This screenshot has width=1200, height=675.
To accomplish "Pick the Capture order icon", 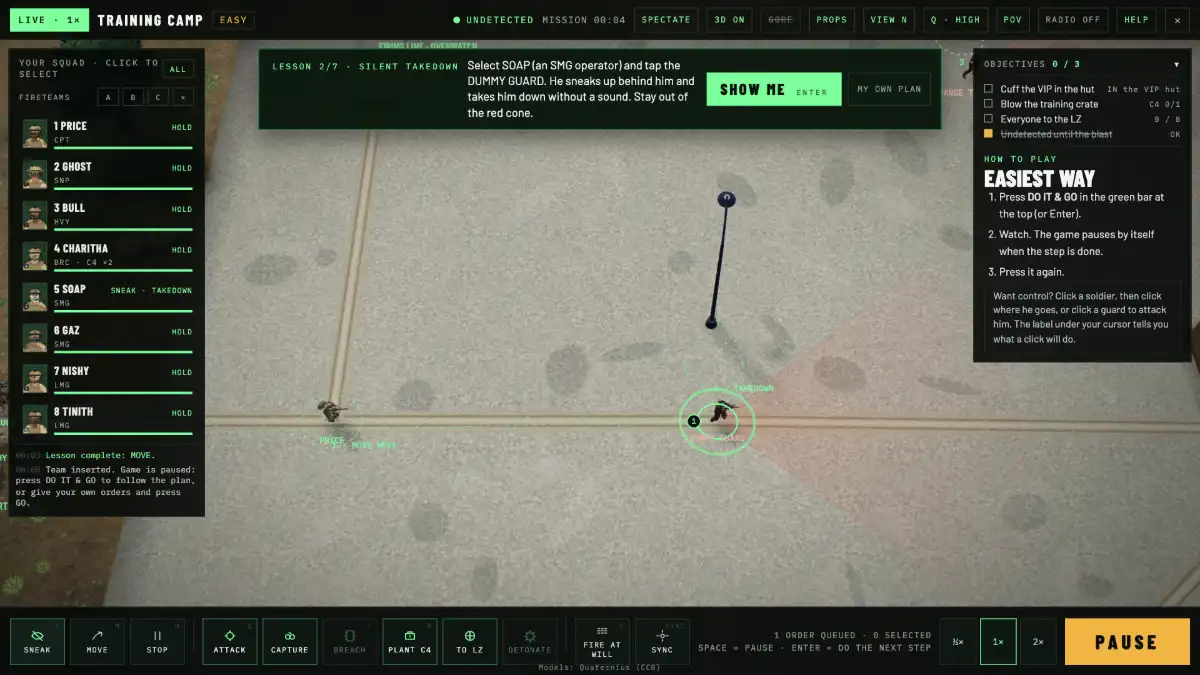I will [x=289, y=641].
